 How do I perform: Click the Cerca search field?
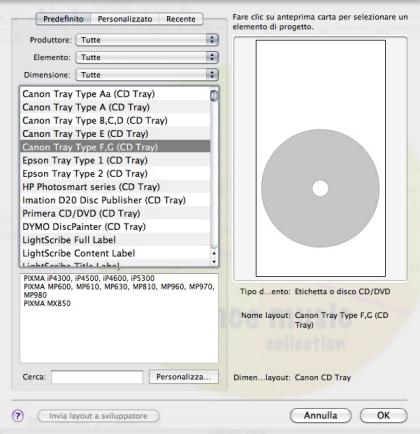point(97,377)
